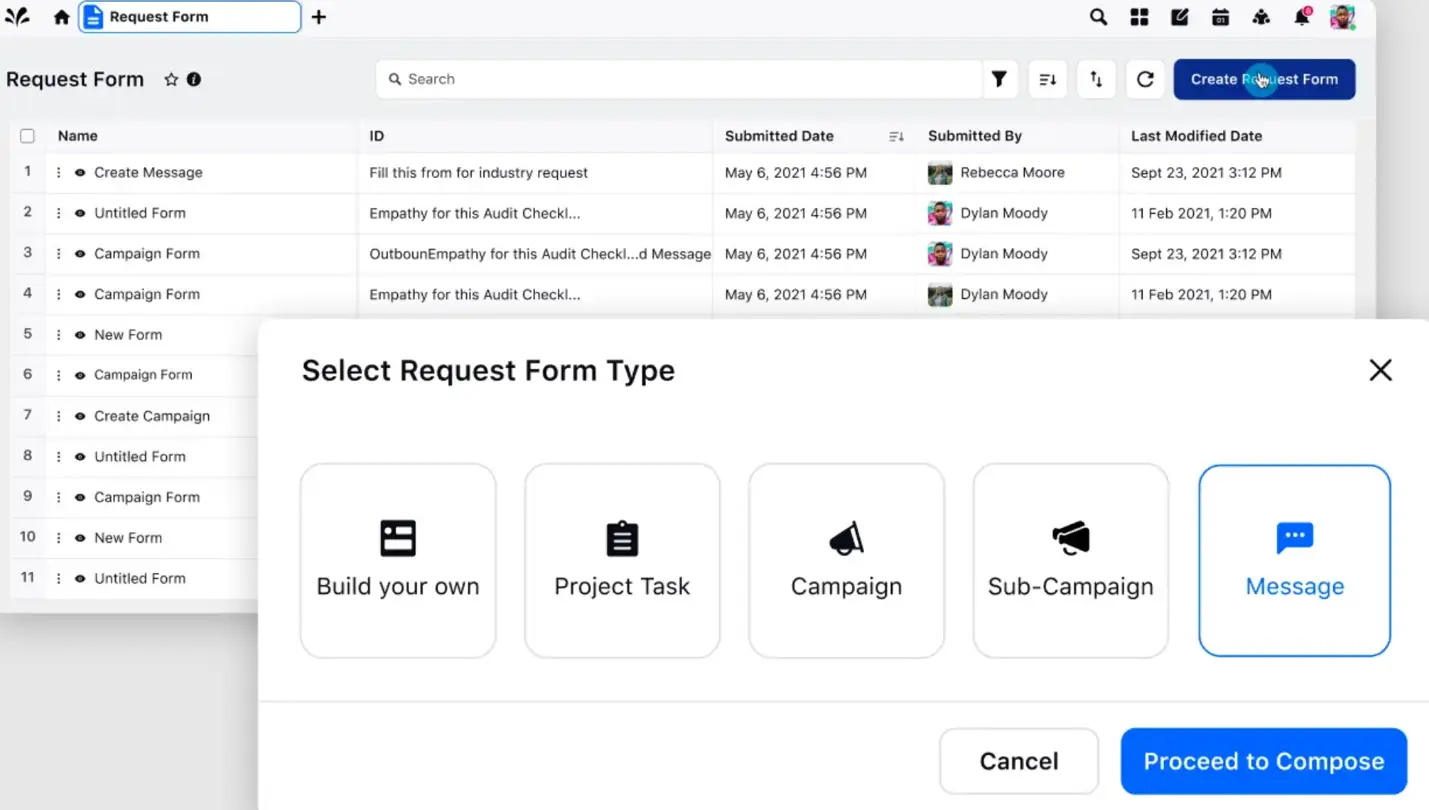1429x810 pixels.
Task: Open row options for row 11 Untitled Form
Action: coord(59,578)
